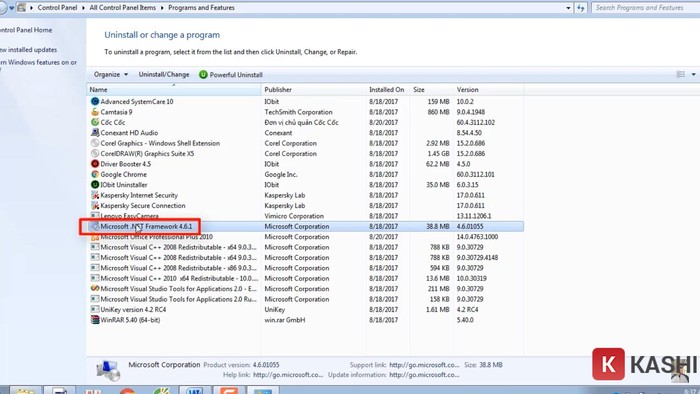Click the Corel Graphics Shell Extension icon
The image size is (700, 394).
point(95,143)
